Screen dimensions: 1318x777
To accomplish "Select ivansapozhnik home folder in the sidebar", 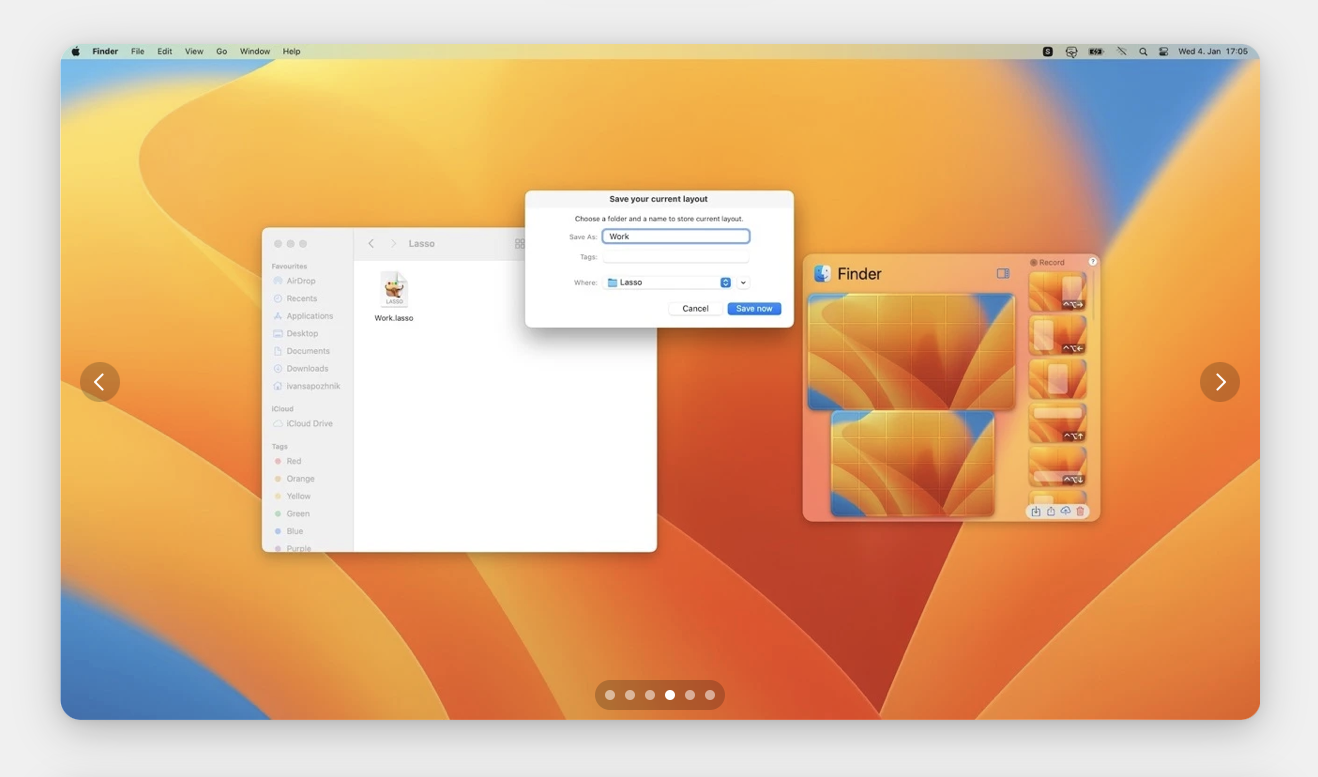I will coord(307,386).
